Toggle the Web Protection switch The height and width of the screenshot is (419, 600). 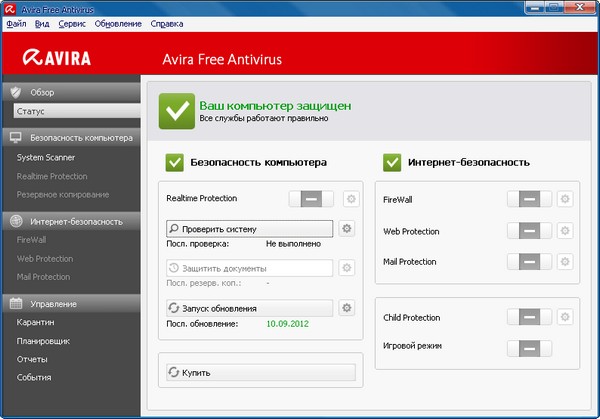coord(529,231)
